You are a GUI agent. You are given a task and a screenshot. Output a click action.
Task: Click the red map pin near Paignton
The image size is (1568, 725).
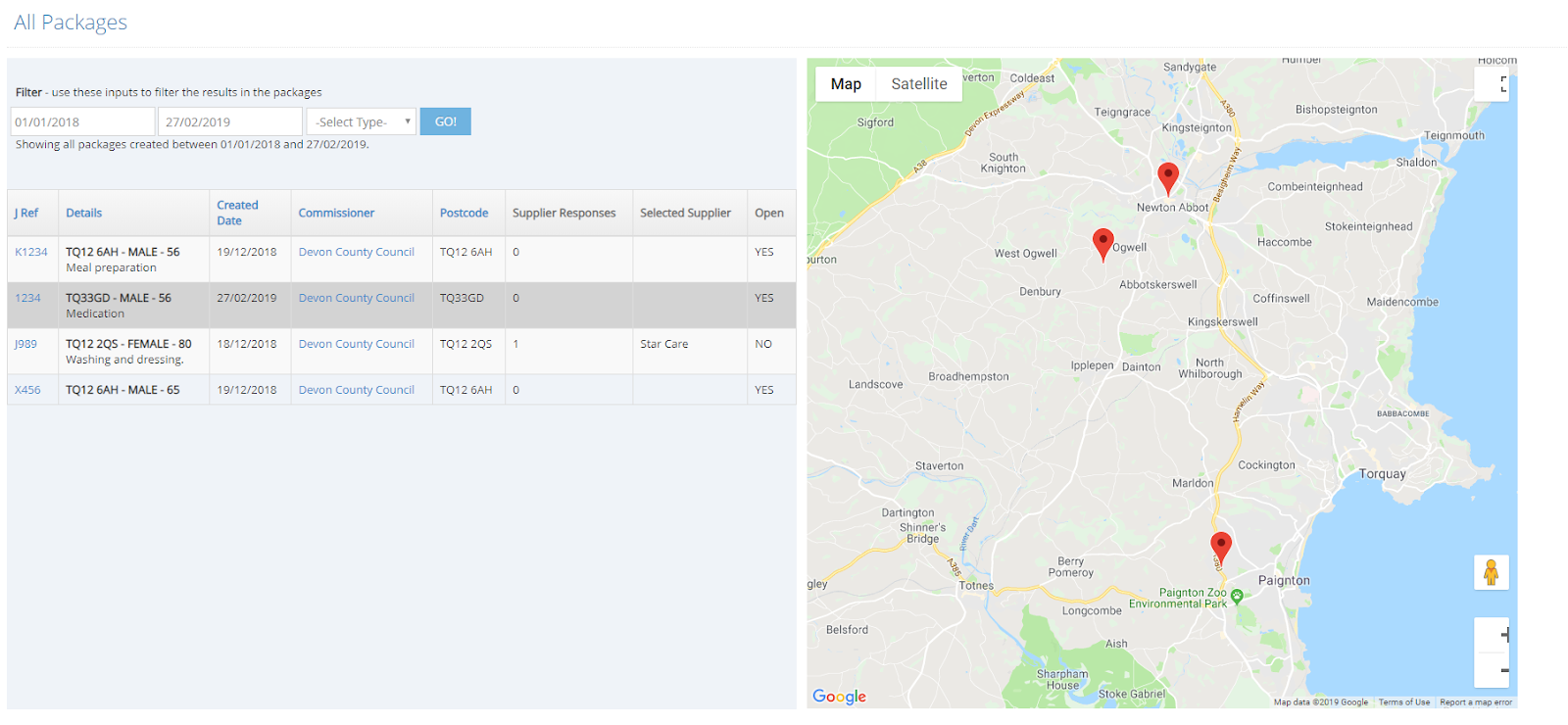coord(1220,548)
